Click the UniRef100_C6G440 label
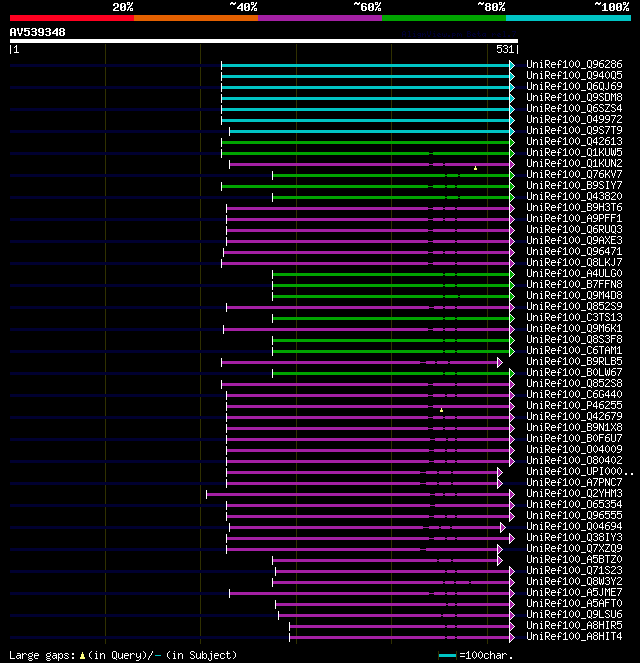Screen dimensions: 640x663 574,394
